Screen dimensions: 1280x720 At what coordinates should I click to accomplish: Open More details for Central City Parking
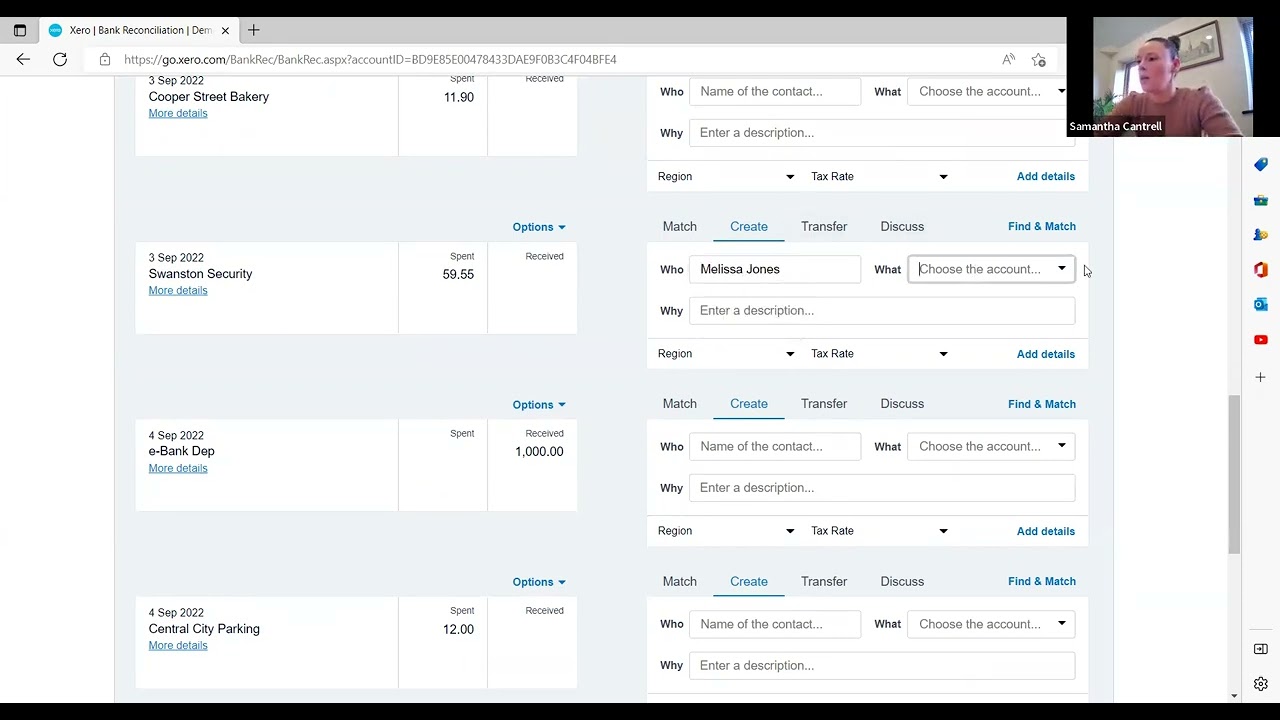pos(178,645)
